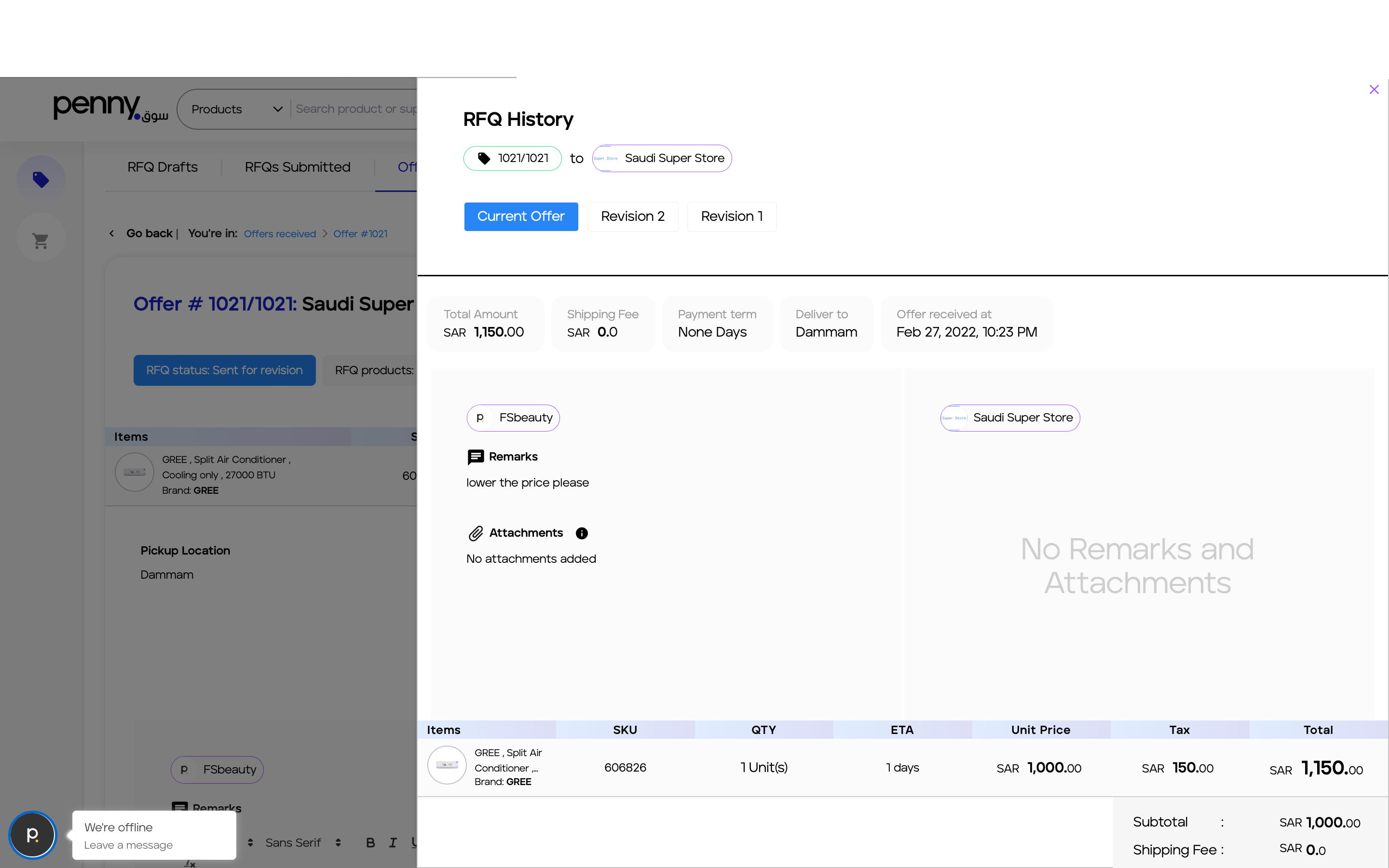
Task: Click the tag icon in 1021/1021 chip
Action: point(484,159)
